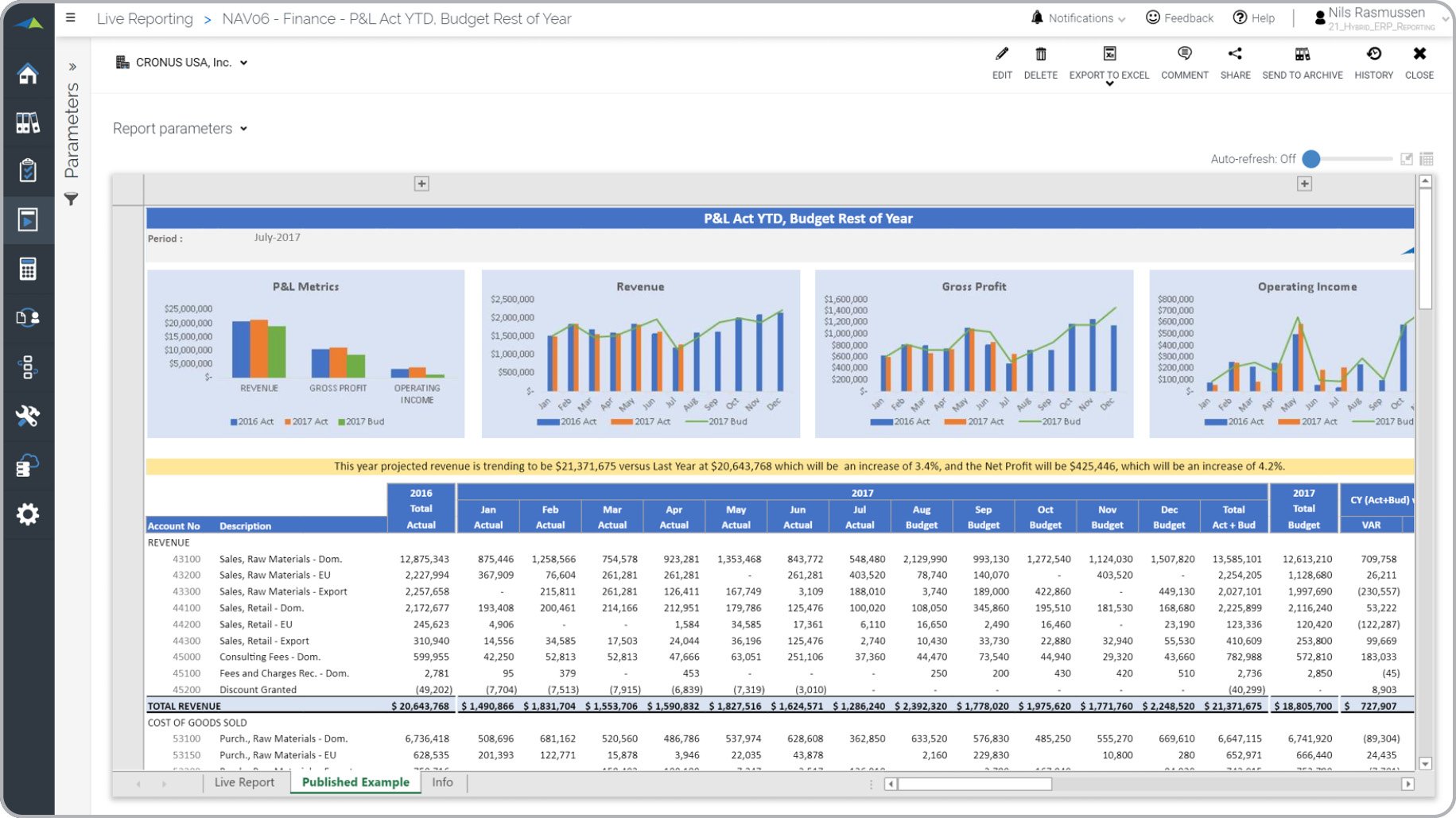
Task: Switch to the Live Report tab
Action: tap(244, 782)
